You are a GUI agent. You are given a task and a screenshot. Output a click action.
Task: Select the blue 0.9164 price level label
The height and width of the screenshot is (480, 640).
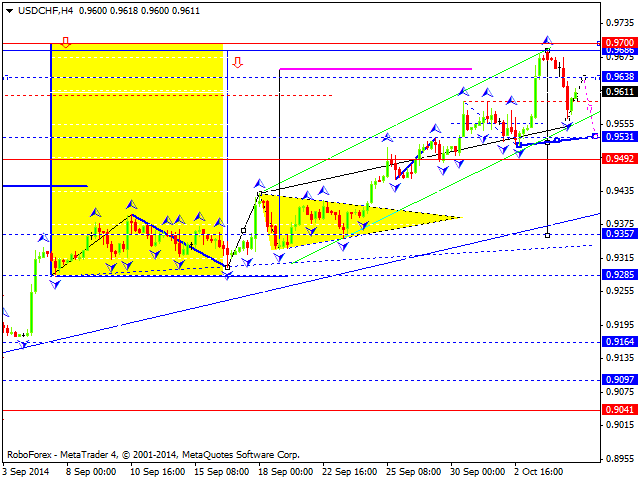click(620, 341)
